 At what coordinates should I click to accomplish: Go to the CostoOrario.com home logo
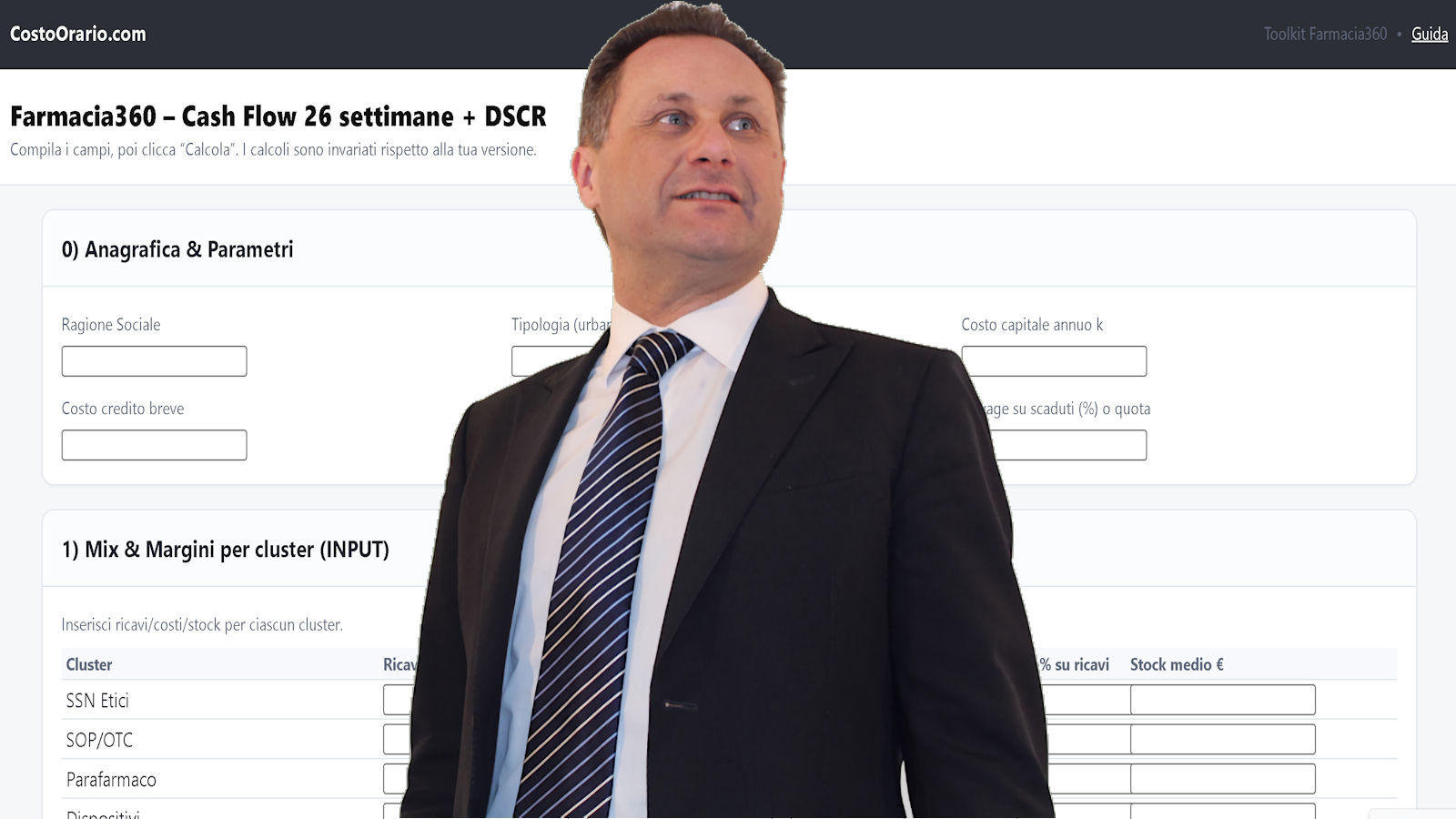(78, 34)
